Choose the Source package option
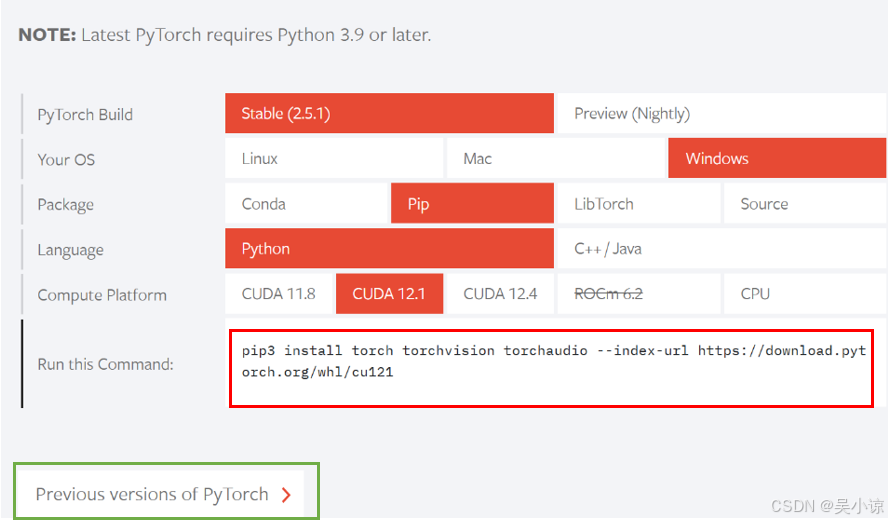 point(805,203)
